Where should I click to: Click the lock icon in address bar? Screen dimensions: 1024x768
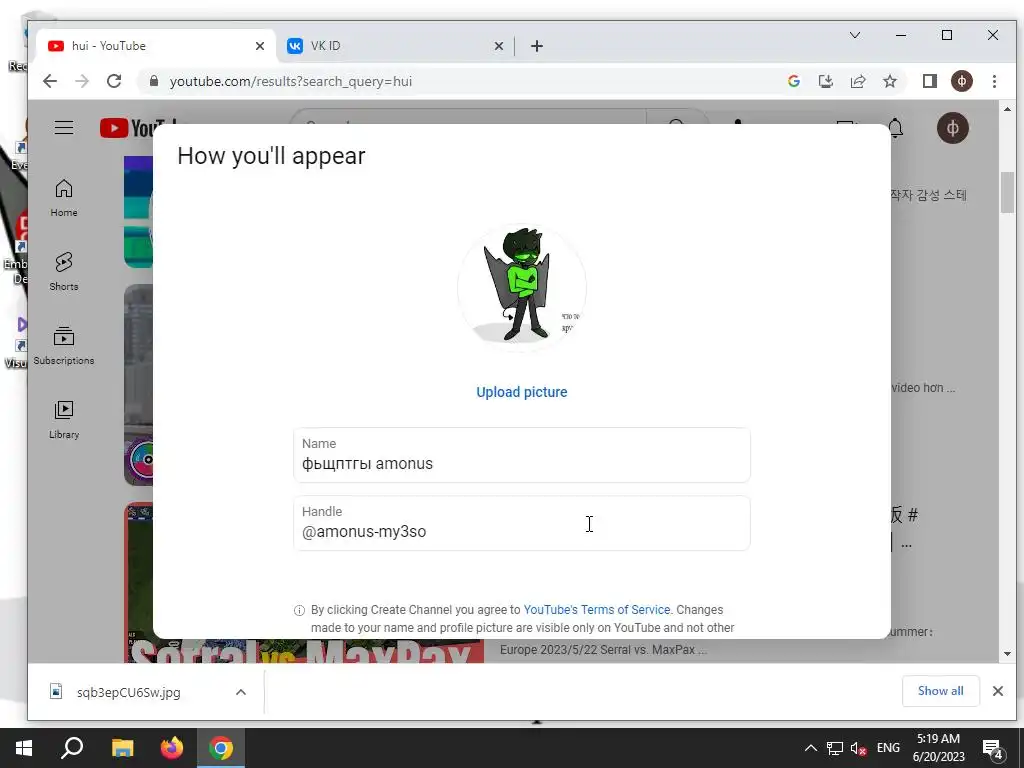[x=154, y=81]
